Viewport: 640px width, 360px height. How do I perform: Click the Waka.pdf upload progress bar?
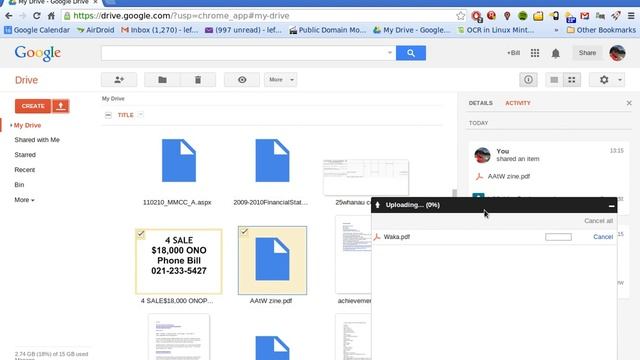[558, 237]
